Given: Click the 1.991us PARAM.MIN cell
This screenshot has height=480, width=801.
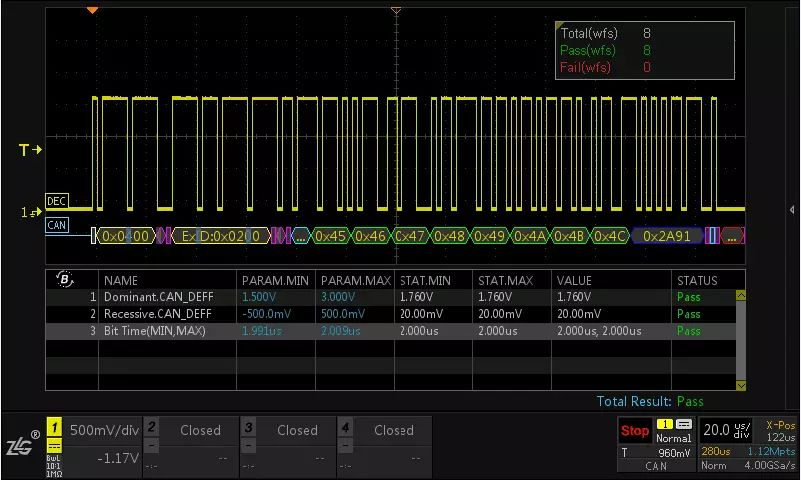Looking at the screenshot, I should [262, 331].
